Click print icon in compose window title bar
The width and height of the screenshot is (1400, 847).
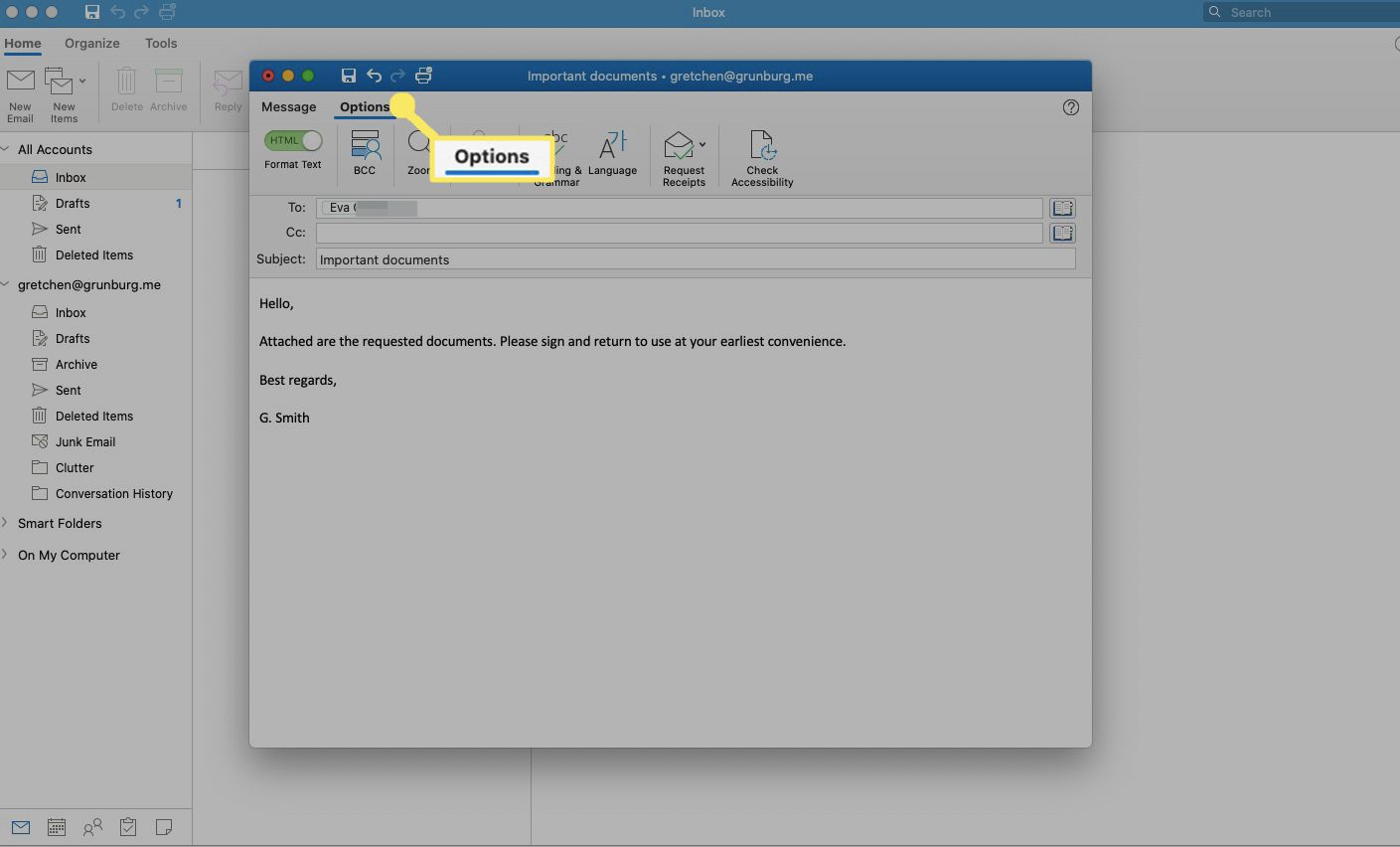coord(424,76)
